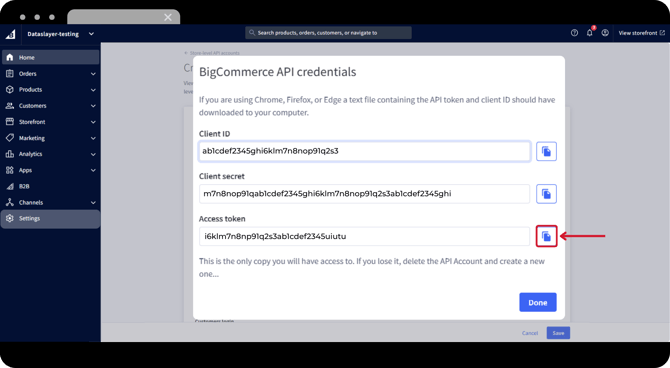Click the B2B sidebar icon
The height and width of the screenshot is (368, 670).
(x=10, y=186)
